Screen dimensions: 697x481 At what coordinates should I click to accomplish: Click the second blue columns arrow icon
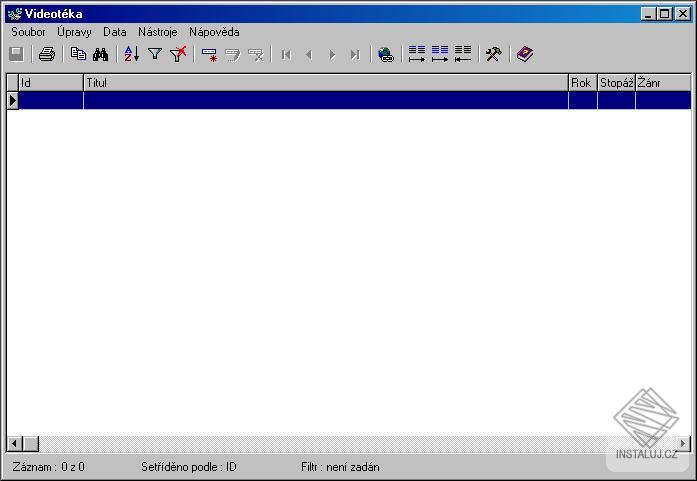pyautogui.click(x=440, y=54)
